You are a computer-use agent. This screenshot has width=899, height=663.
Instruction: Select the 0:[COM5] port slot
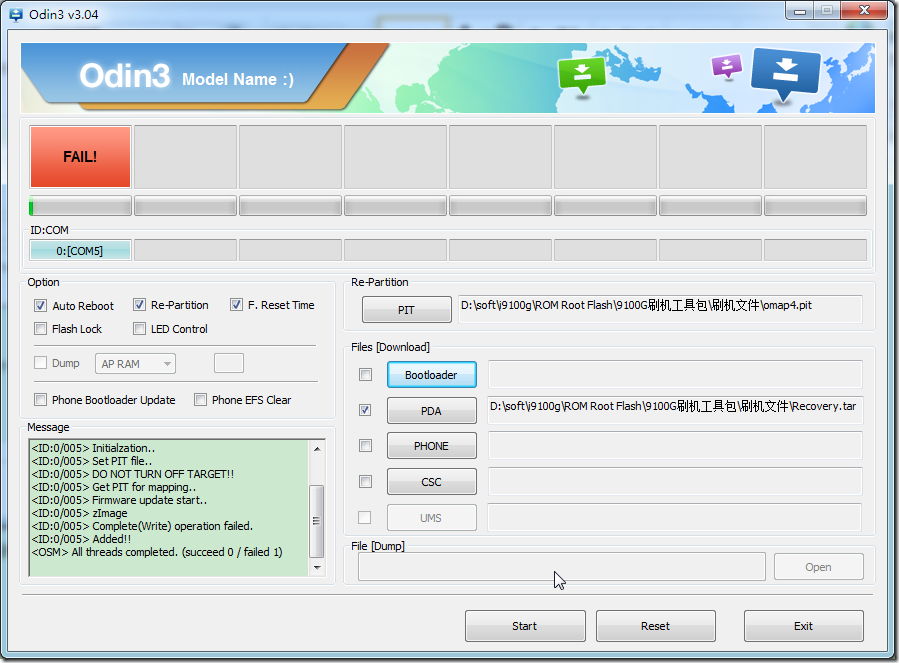80,251
